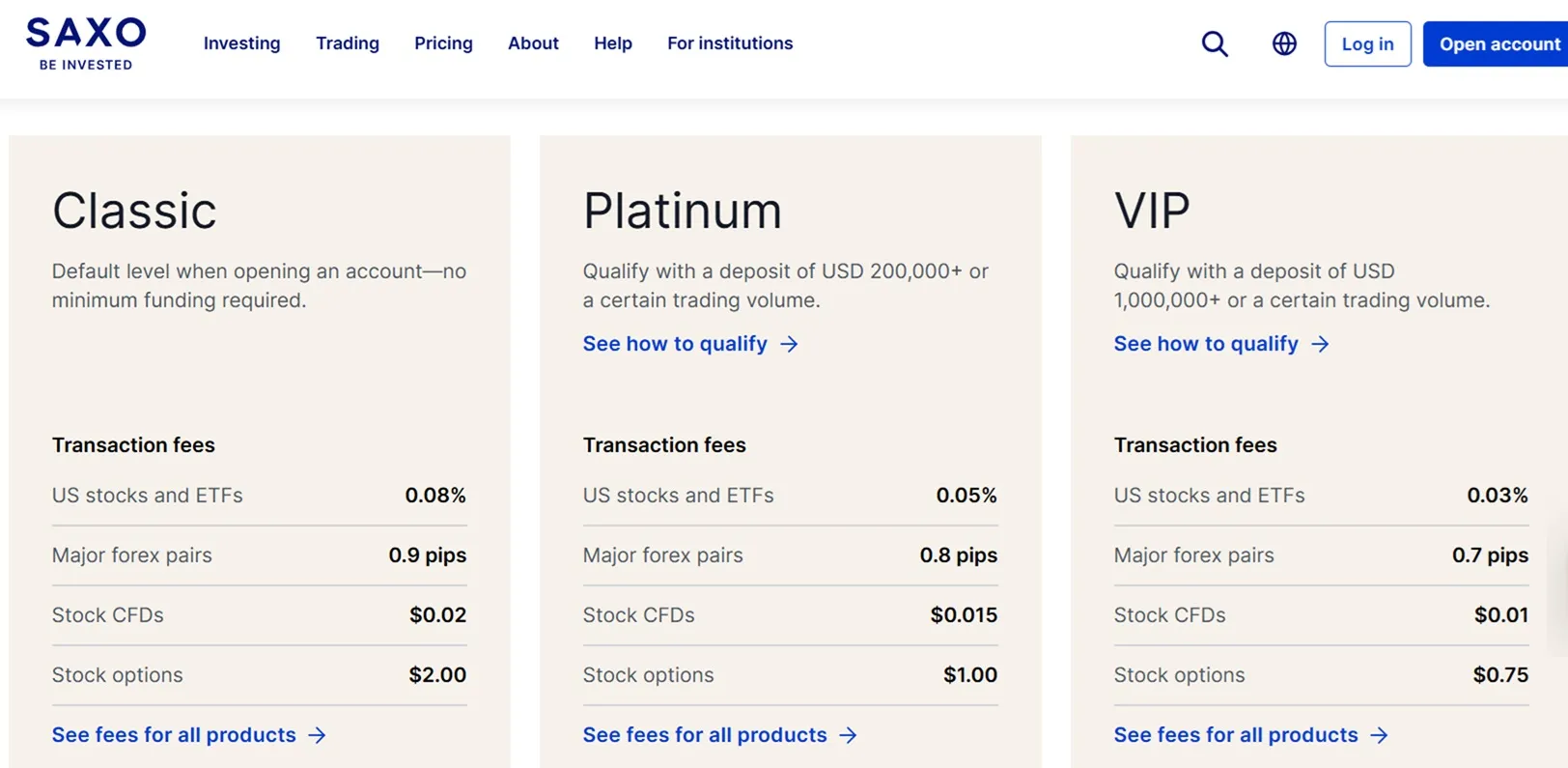Click Classic's Transaction fees heading
The image size is (1568, 768).
point(133,445)
